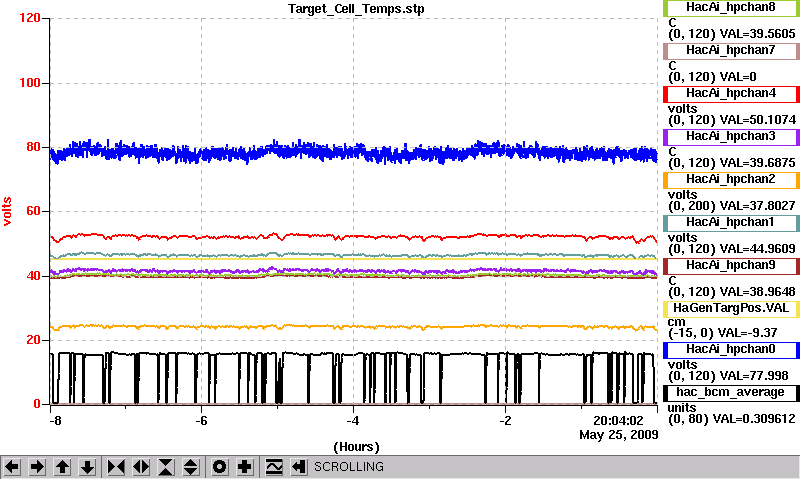Click the -6 hours x-axis tick label

click(x=202, y=421)
